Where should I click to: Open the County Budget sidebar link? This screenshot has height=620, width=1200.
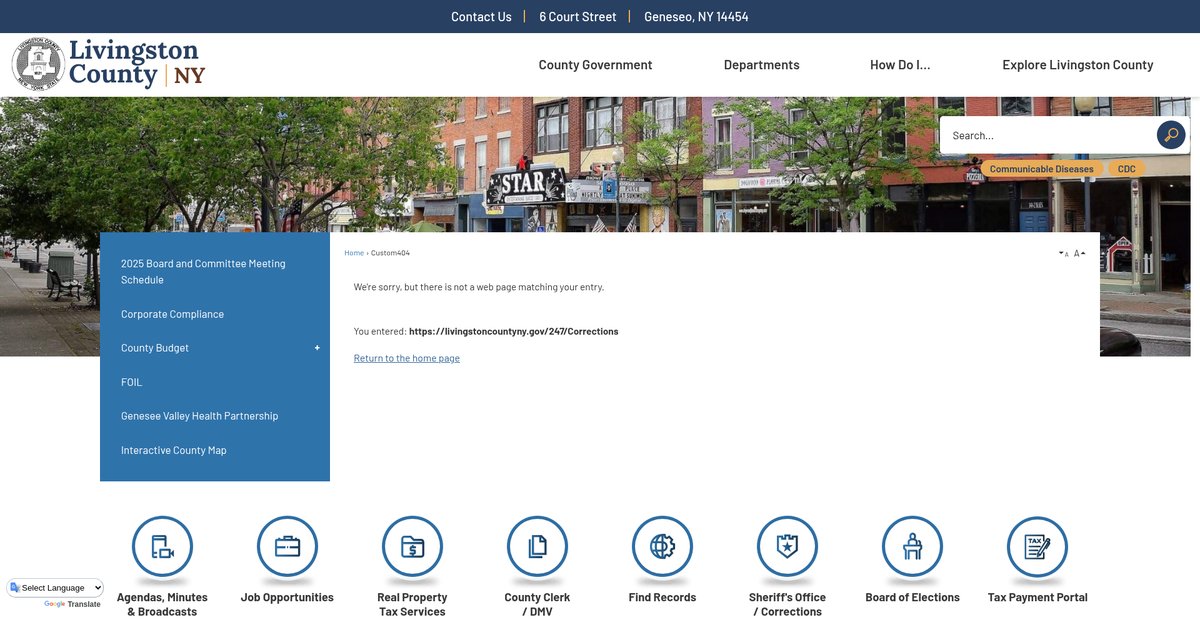[x=155, y=348]
